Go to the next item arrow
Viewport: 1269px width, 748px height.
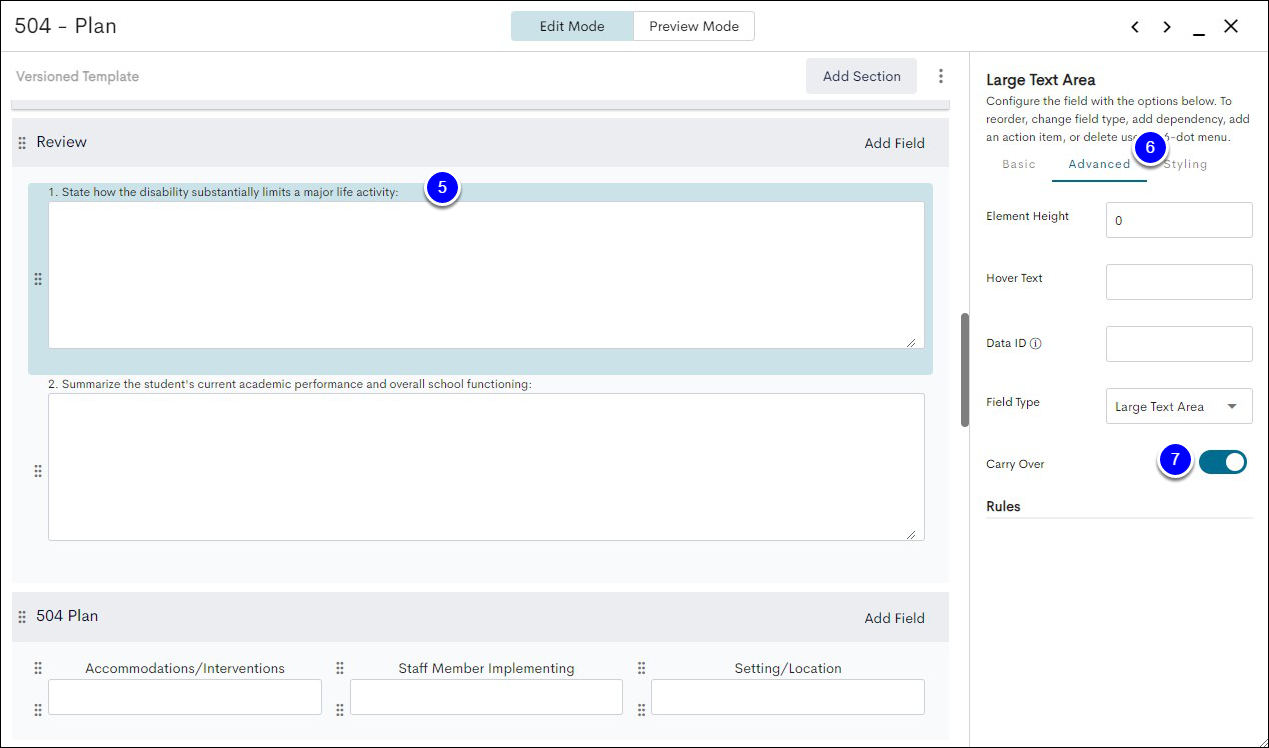[x=1167, y=27]
